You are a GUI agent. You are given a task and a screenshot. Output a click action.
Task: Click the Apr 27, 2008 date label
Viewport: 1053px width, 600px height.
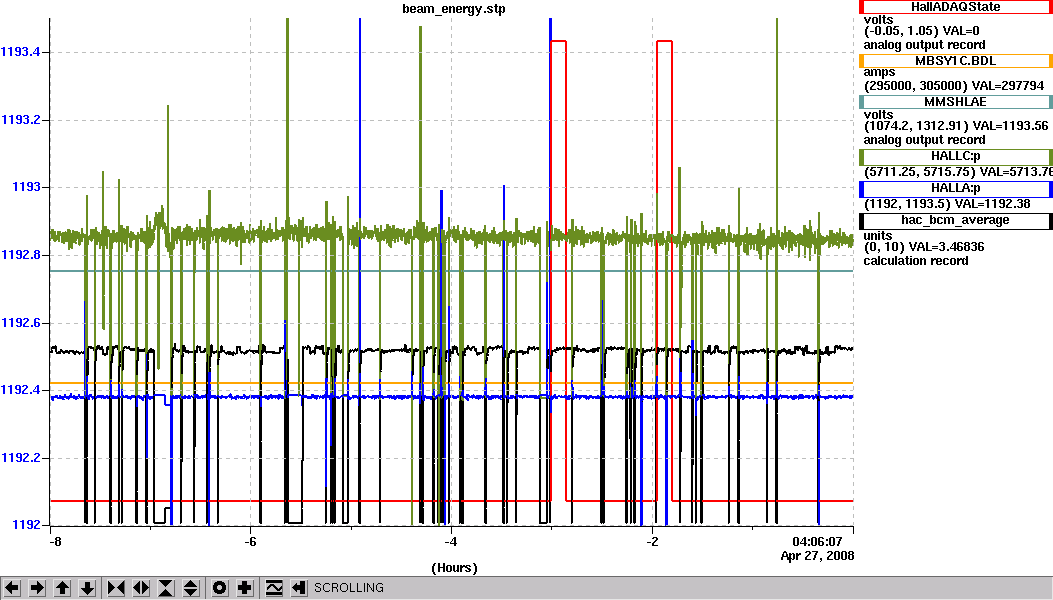pyautogui.click(x=817, y=556)
